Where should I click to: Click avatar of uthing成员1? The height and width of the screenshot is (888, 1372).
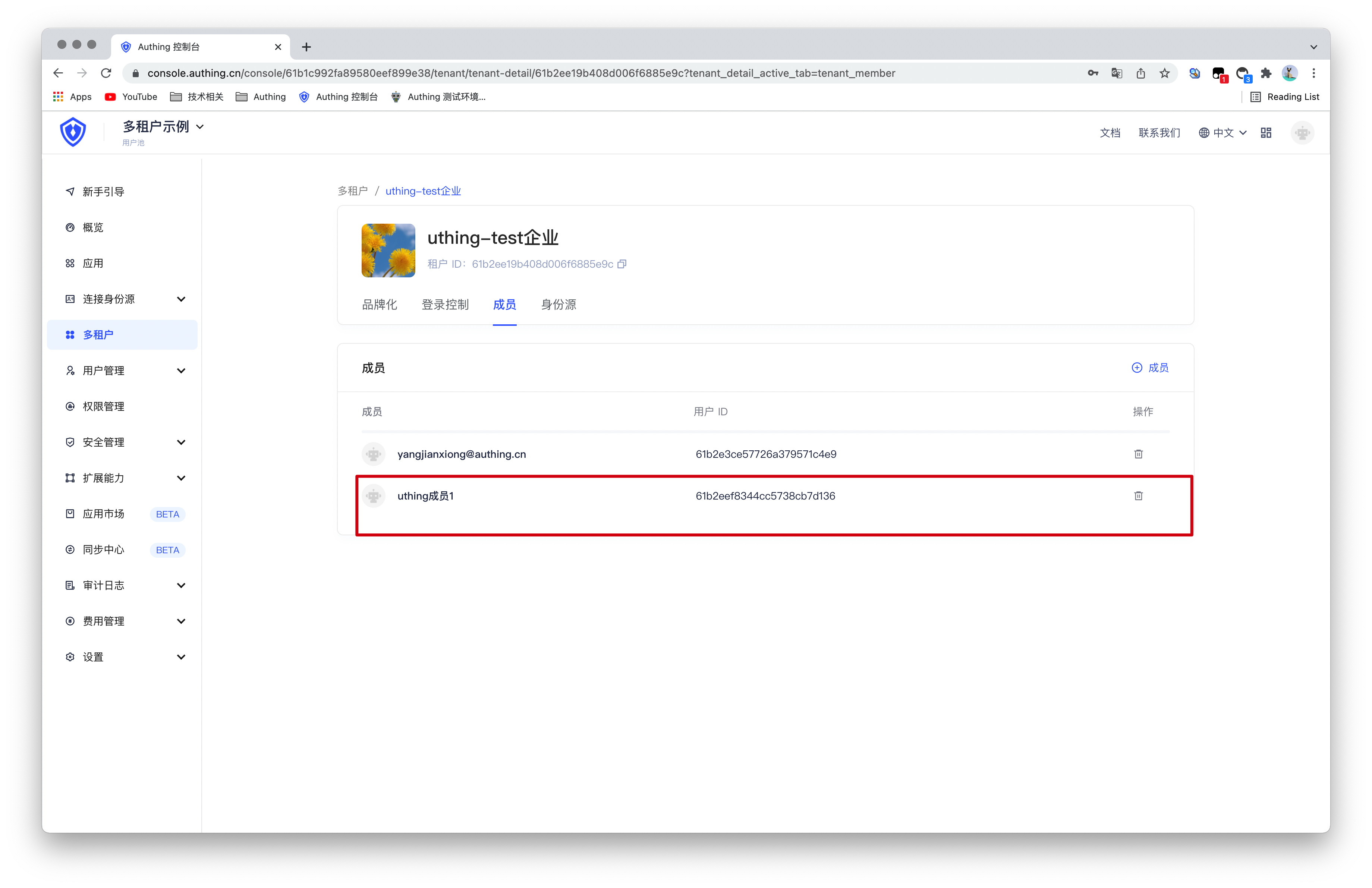pyautogui.click(x=374, y=495)
